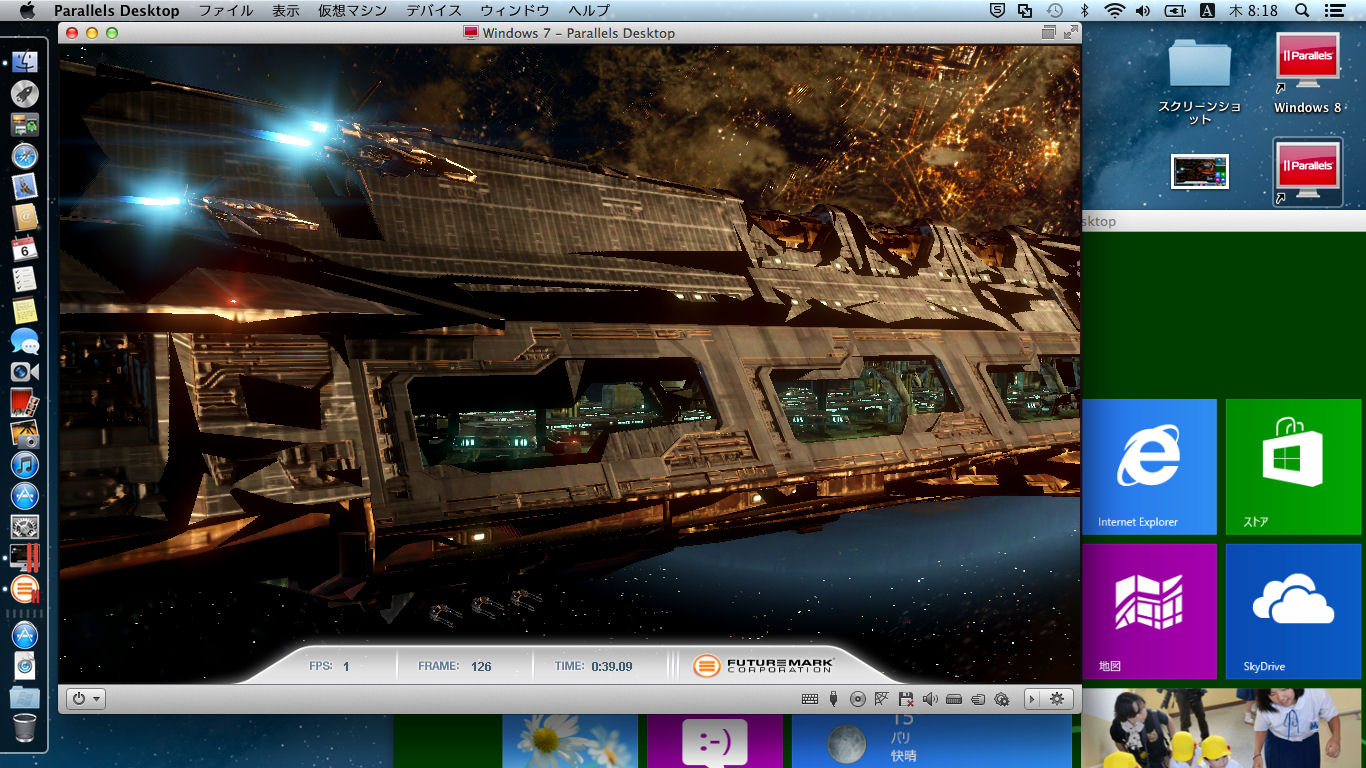
Task: Open Parallels Desktop icon in Dock
Action: pos(24,557)
